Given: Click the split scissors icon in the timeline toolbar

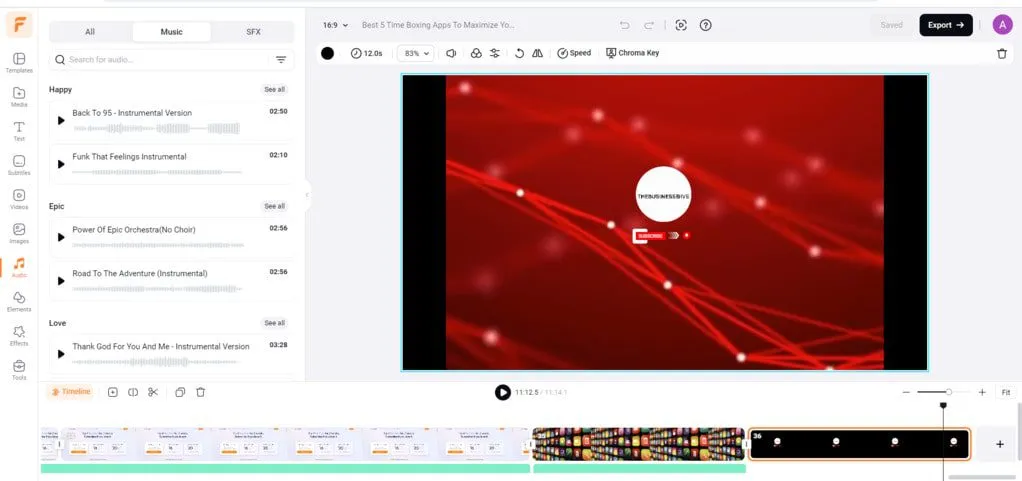Looking at the screenshot, I should [153, 392].
